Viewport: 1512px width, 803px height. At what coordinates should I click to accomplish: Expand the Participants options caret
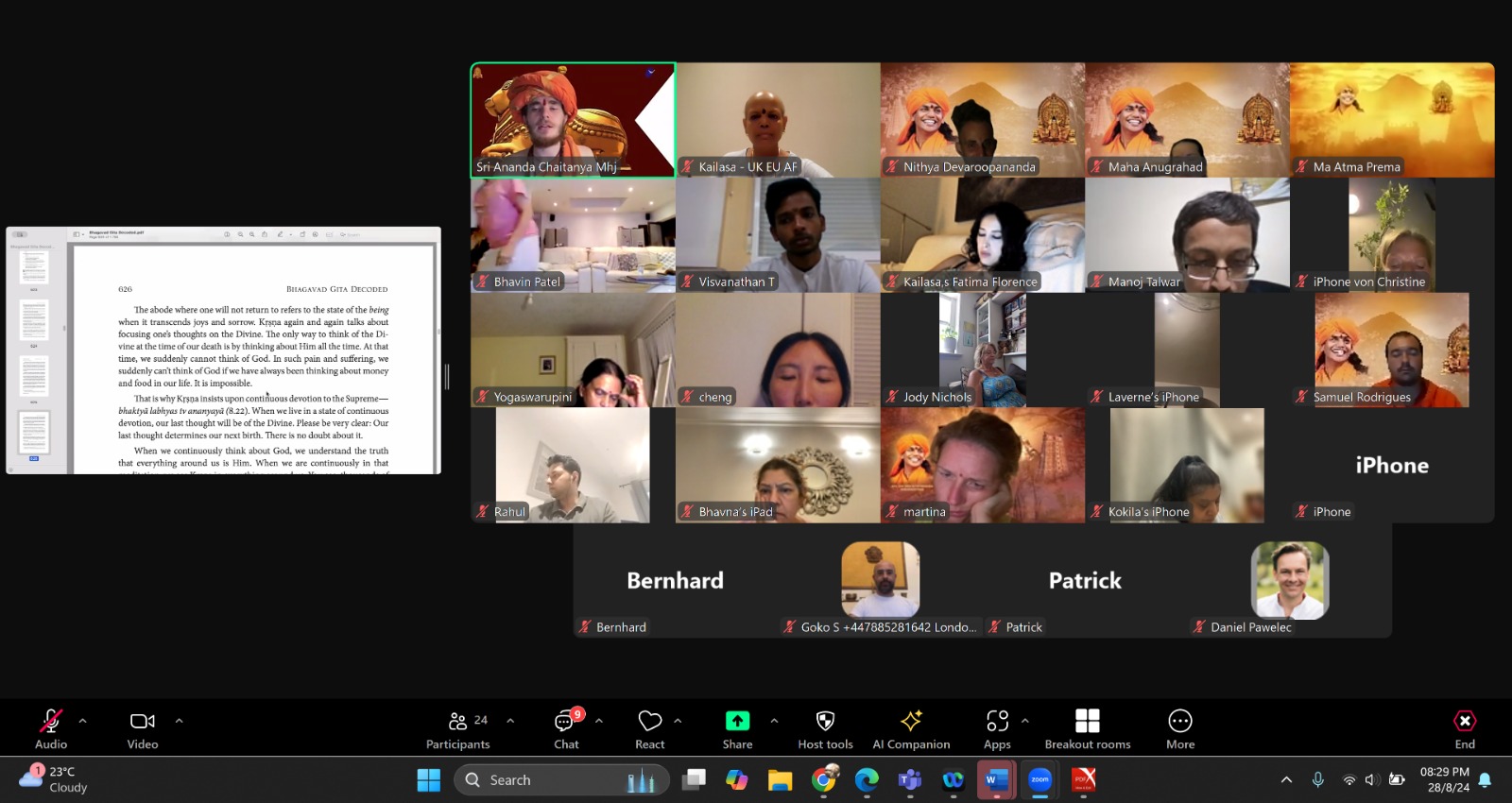(x=510, y=721)
